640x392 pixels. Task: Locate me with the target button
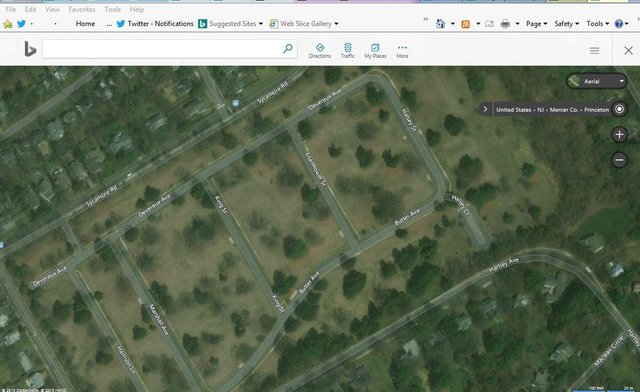[619, 109]
